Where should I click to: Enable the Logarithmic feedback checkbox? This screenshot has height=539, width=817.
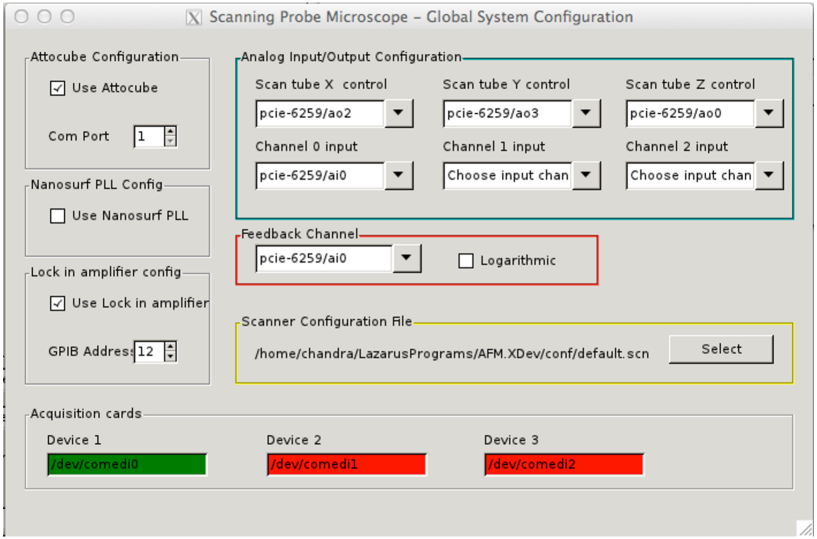[x=465, y=261]
